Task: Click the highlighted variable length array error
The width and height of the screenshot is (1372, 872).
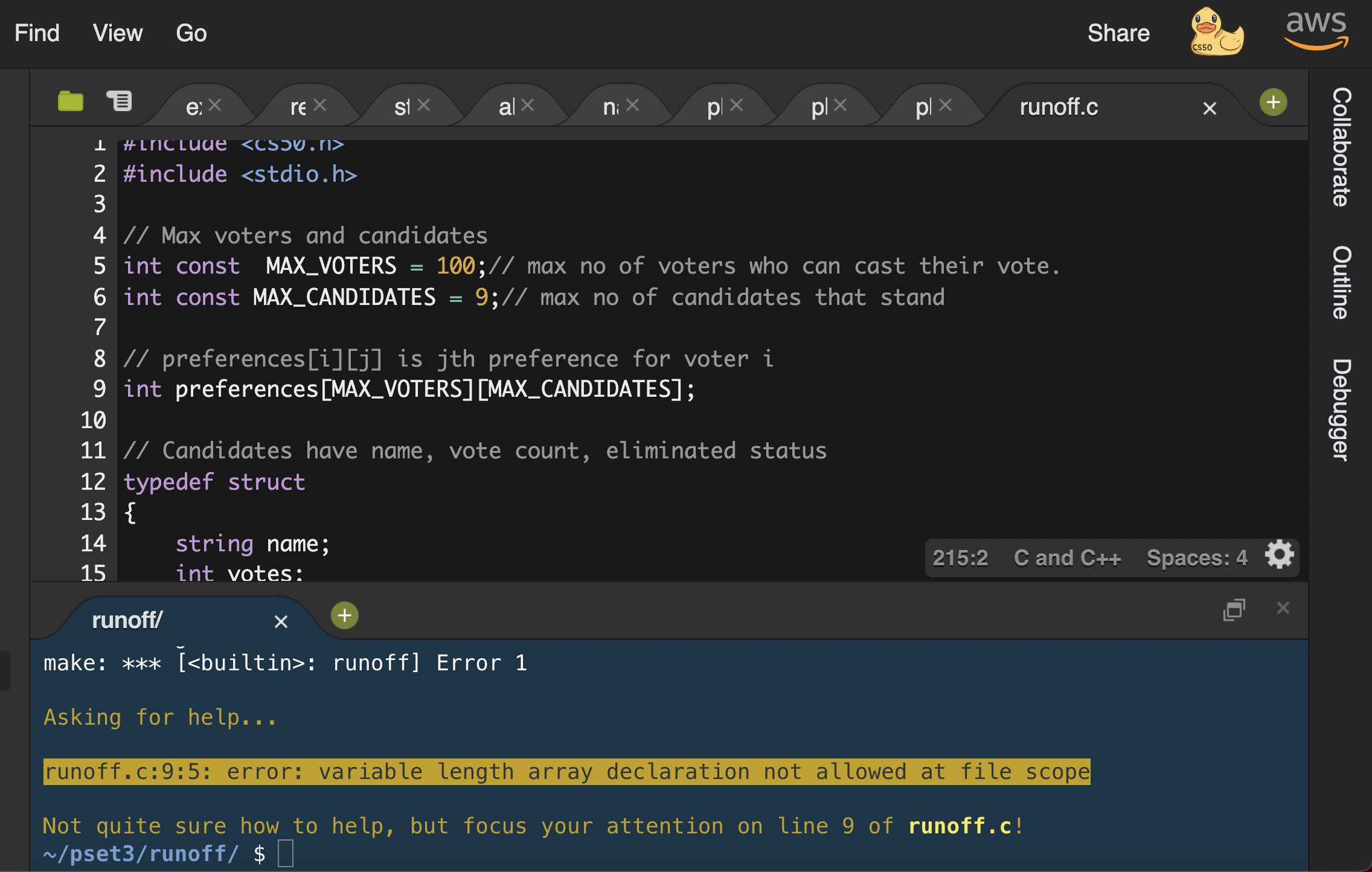Action: pyautogui.click(x=567, y=772)
